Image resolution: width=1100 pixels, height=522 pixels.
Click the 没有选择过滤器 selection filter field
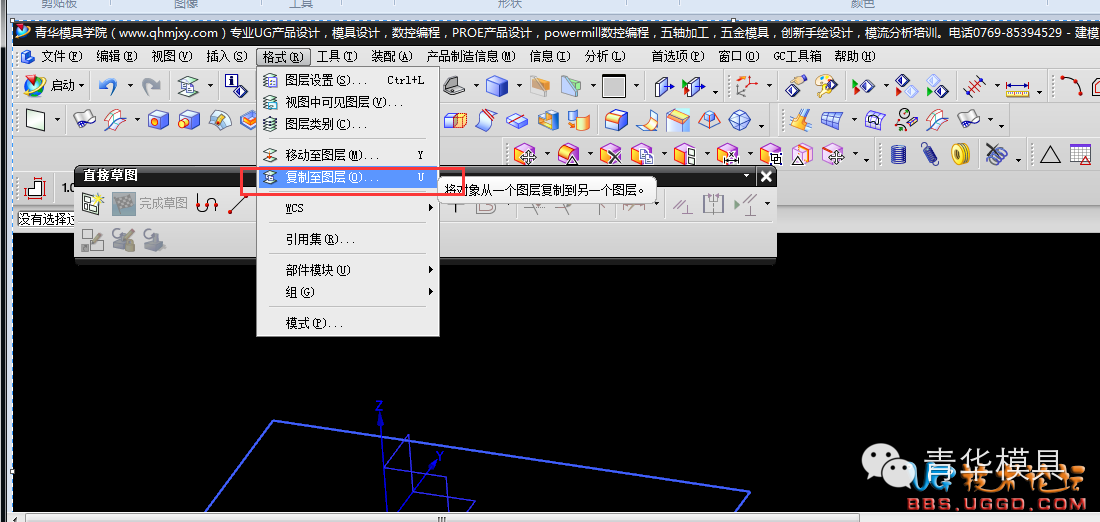coord(46,220)
